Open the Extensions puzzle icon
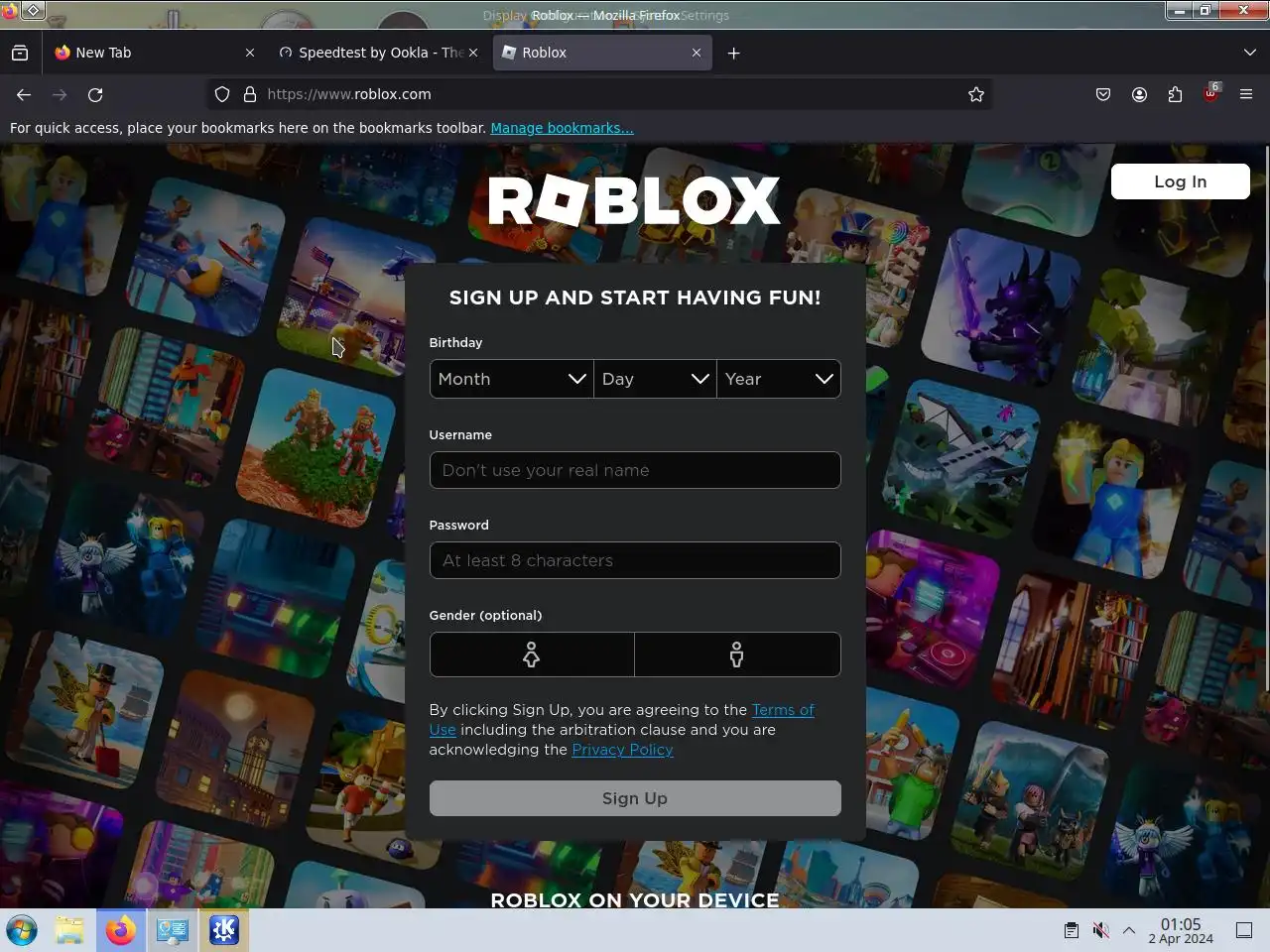Screen dimensions: 1270x952 (1175, 94)
